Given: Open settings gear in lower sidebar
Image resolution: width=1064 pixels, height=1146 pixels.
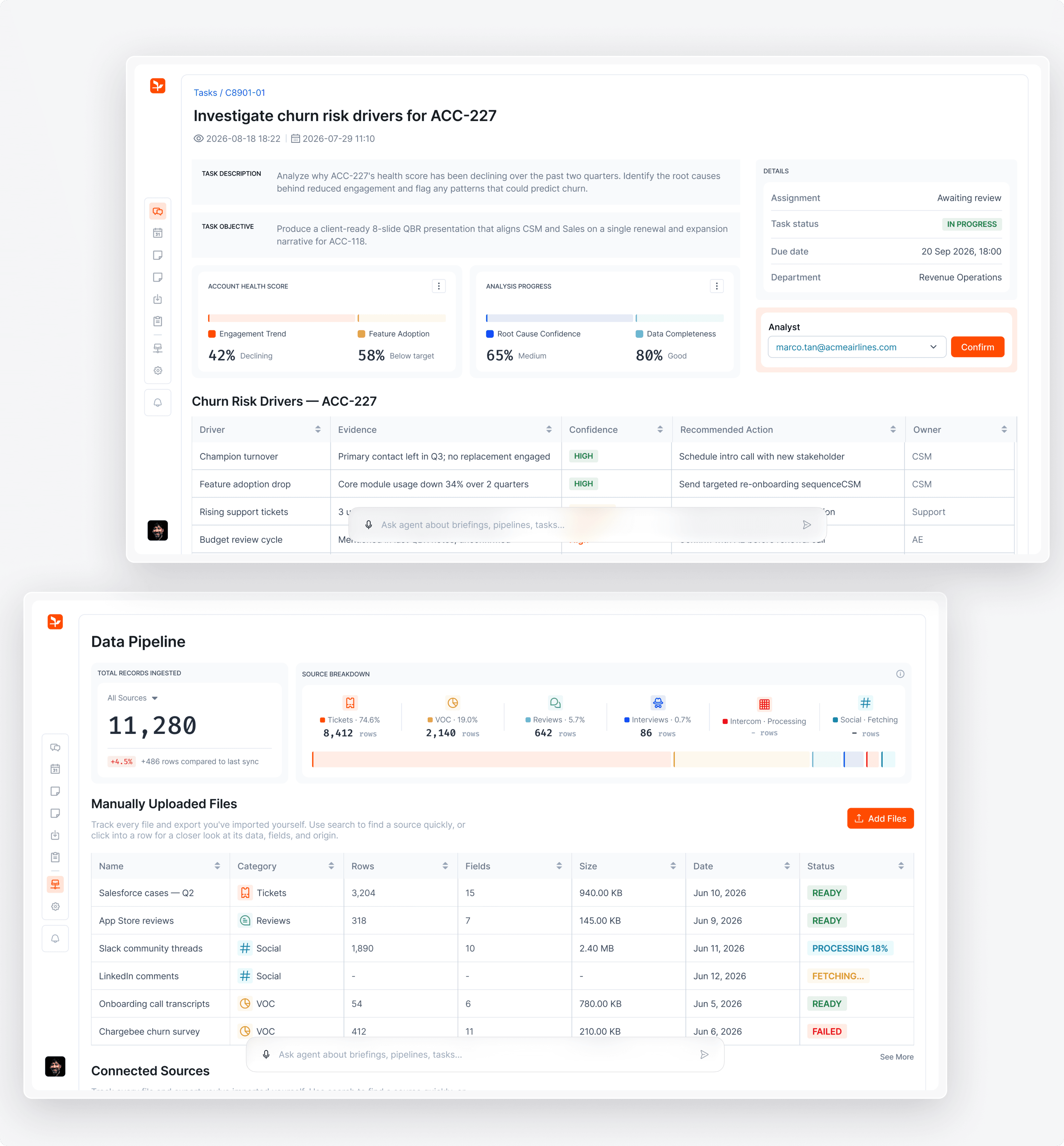Looking at the screenshot, I should tap(55, 907).
